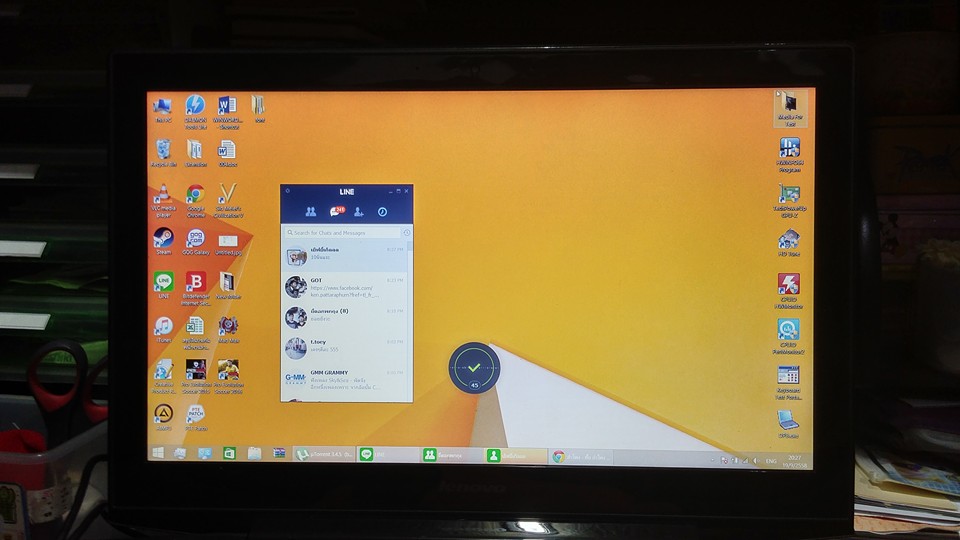Select Pro Evolution Soccer 2015 shortcut
This screenshot has height=540, width=960.
coord(196,376)
